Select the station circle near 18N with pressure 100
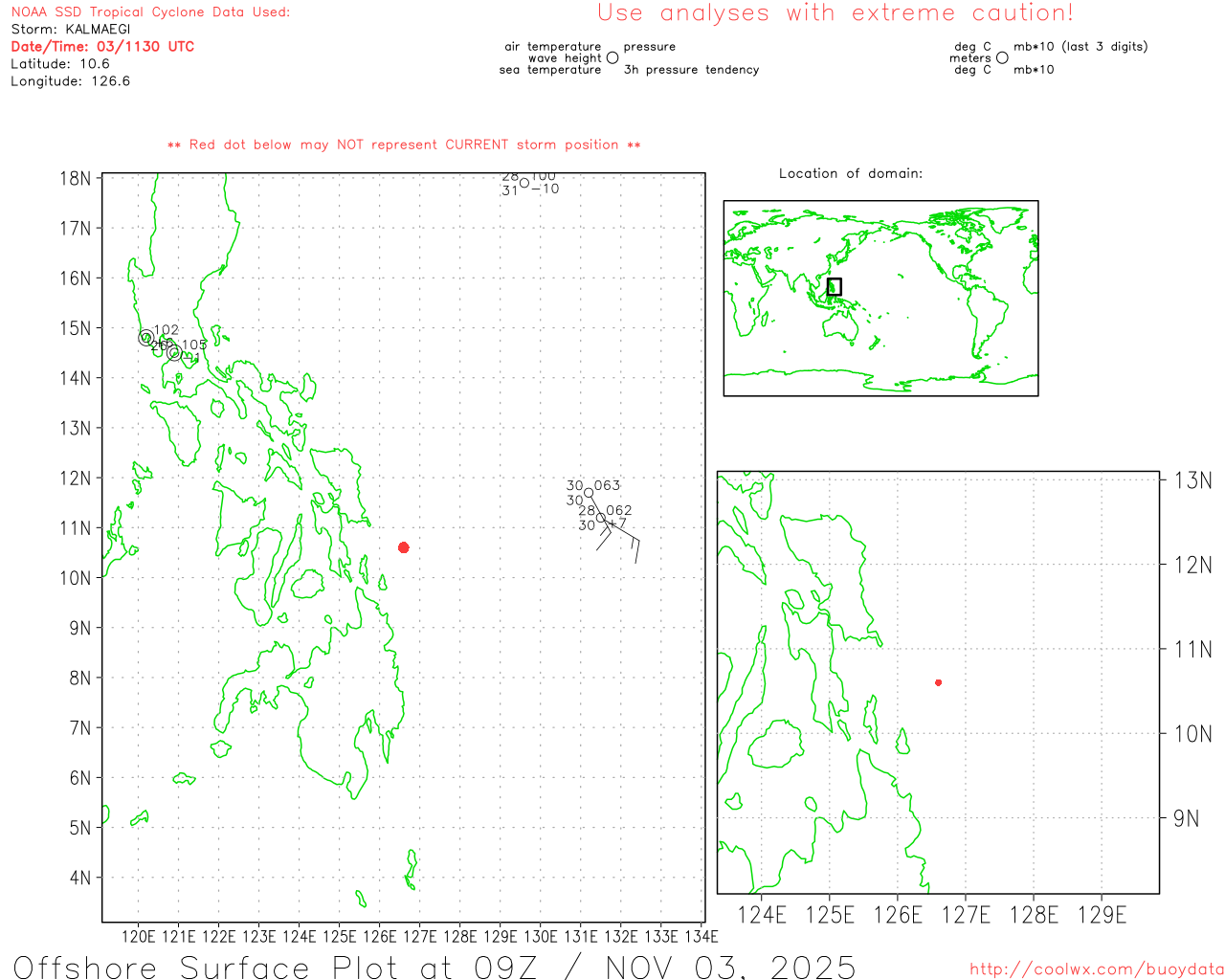Image resolution: width=1225 pixels, height=980 pixels. (x=524, y=183)
